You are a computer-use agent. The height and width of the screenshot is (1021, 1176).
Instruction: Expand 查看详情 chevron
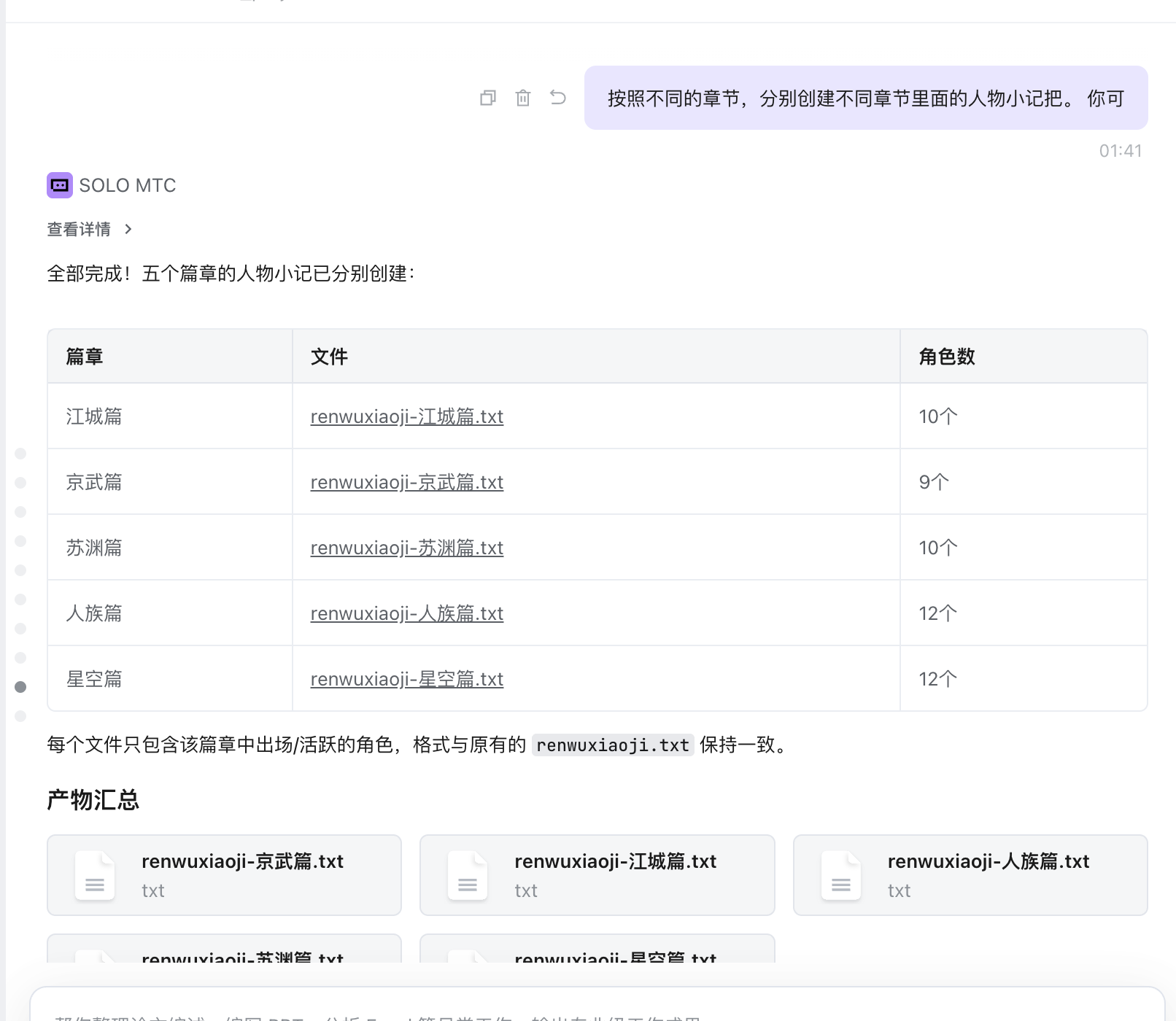click(x=128, y=229)
